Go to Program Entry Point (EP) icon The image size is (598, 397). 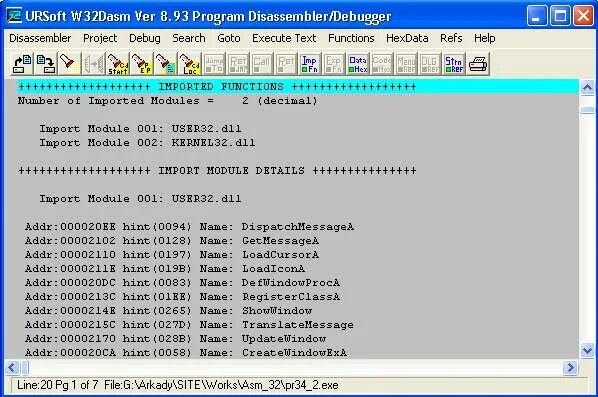[141, 64]
